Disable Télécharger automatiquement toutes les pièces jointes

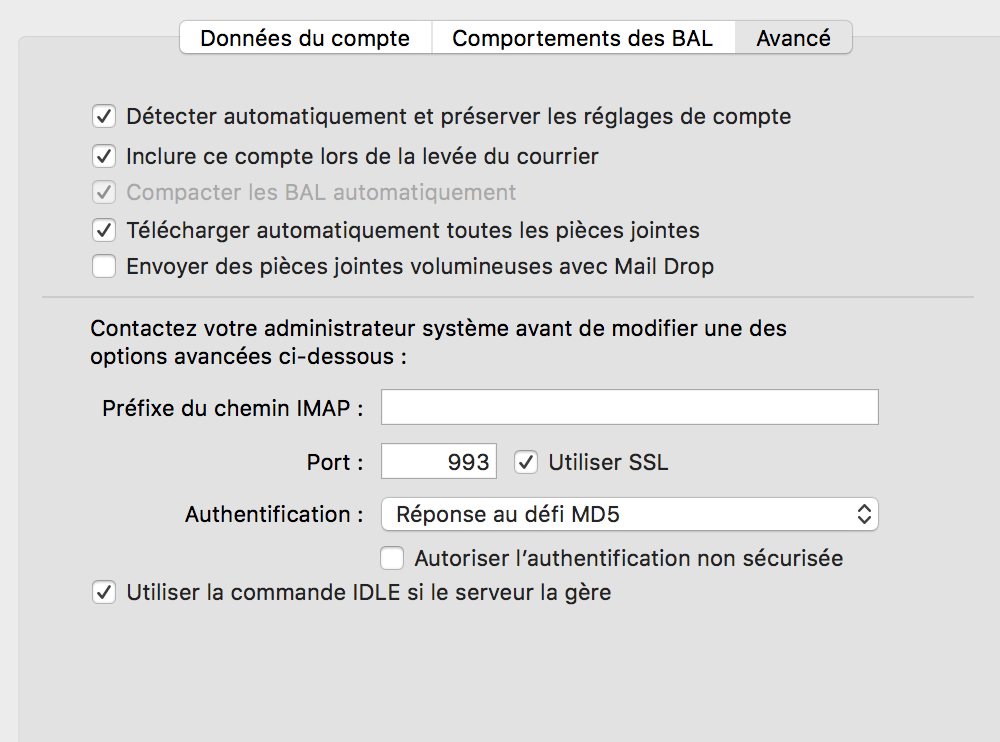[x=104, y=230]
